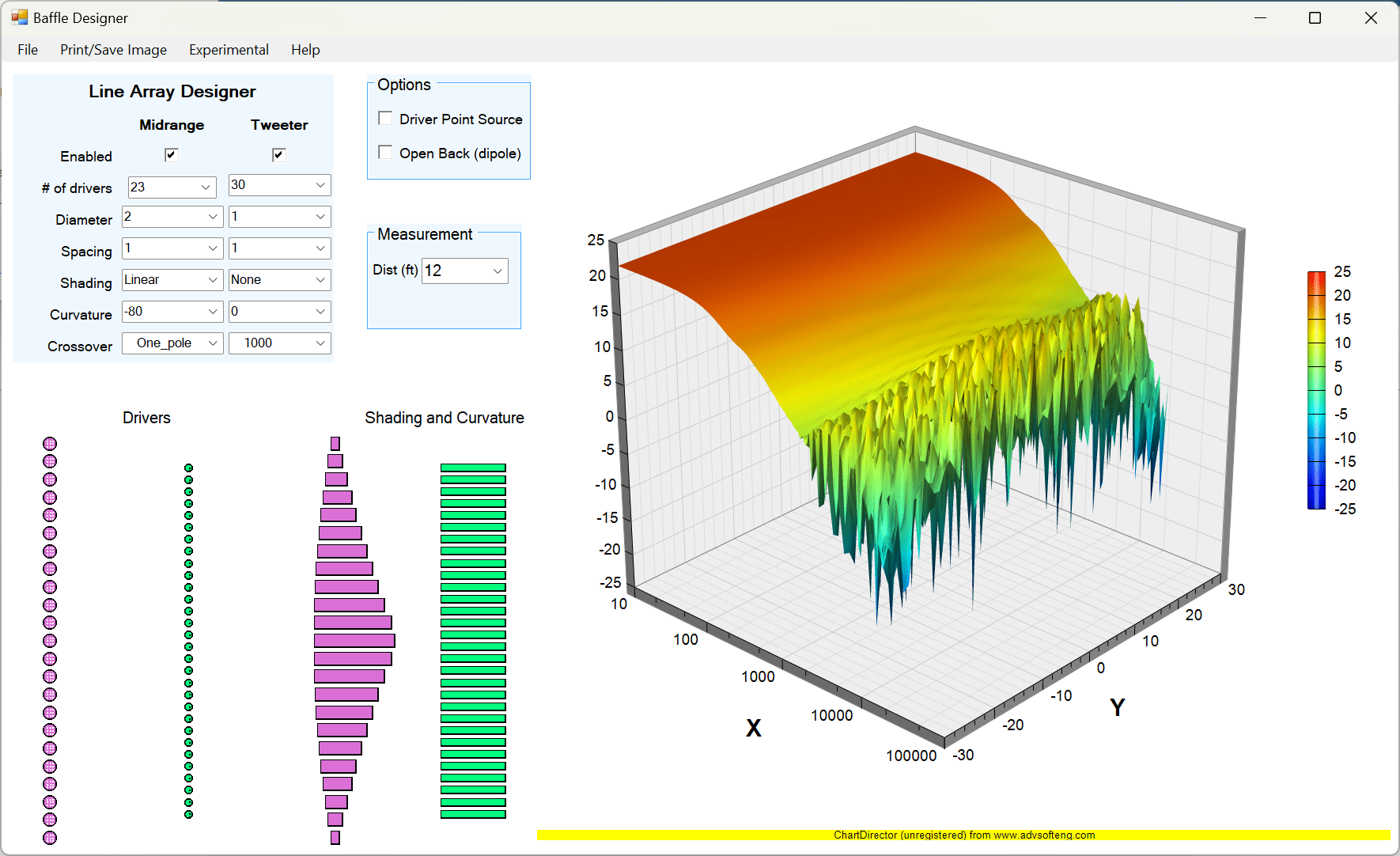Click the bottom midrange driver circle
Screen dimensions: 1400x856
pos(50,838)
